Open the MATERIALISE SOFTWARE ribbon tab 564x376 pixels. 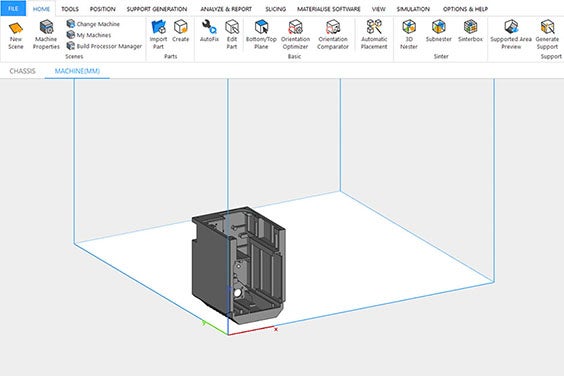click(x=329, y=9)
